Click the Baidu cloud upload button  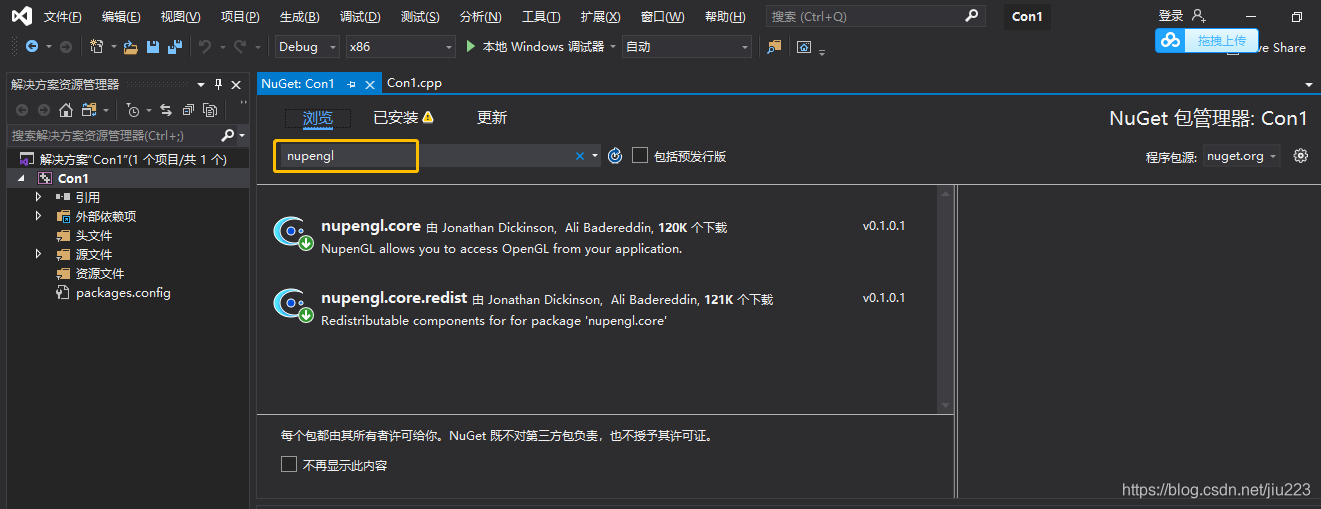coord(1207,40)
